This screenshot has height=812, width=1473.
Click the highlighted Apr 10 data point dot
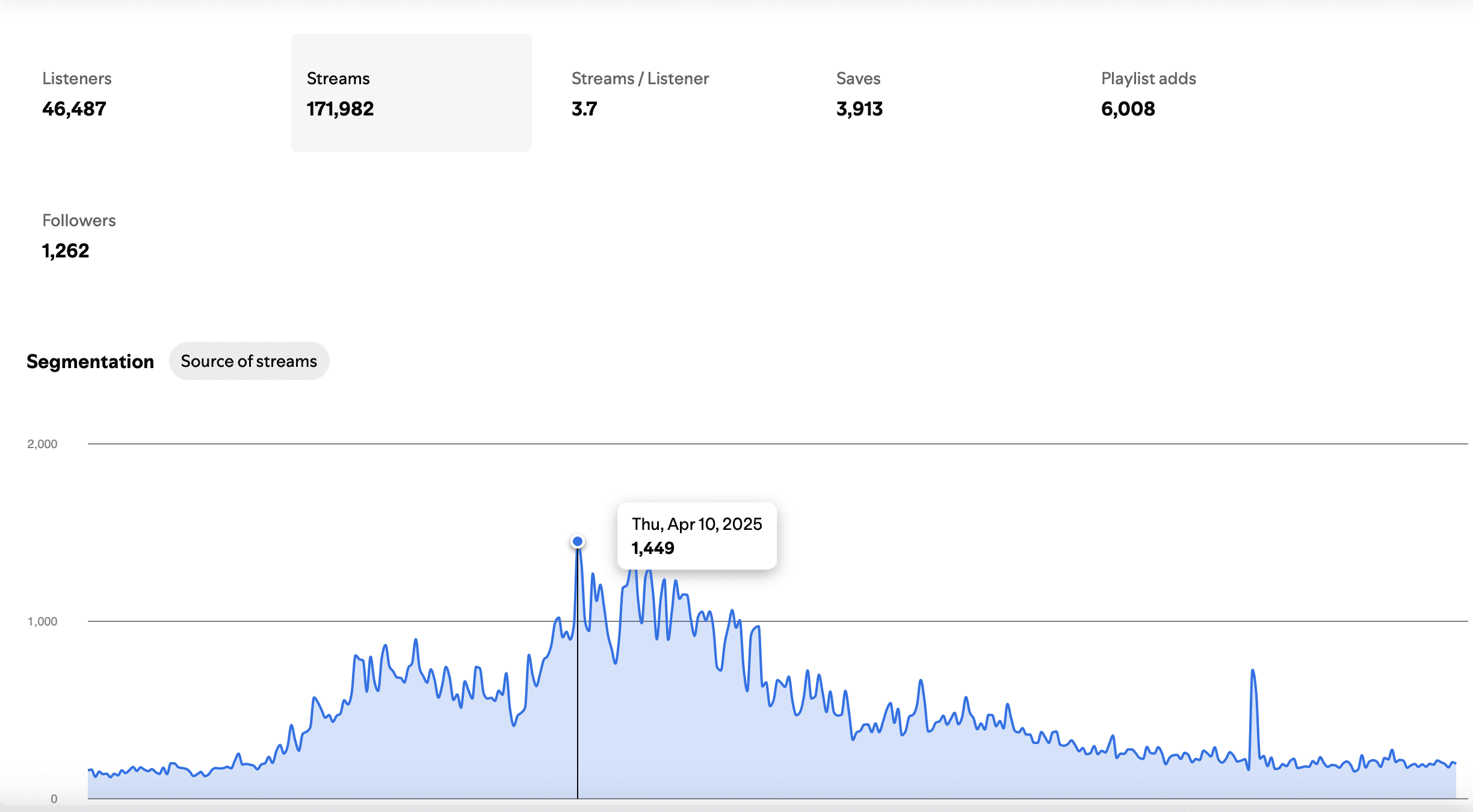(578, 541)
